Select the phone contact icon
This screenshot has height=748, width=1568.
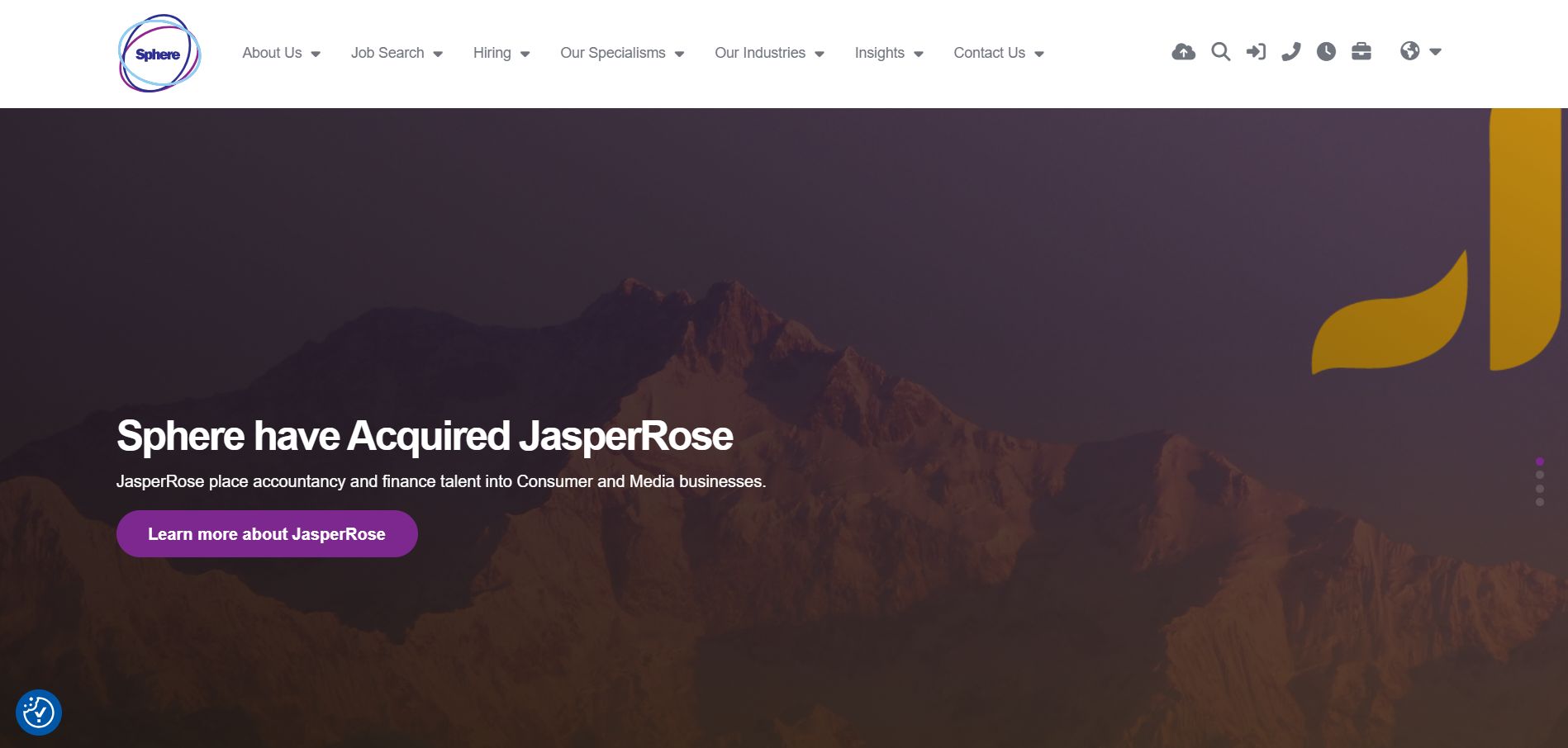point(1290,51)
